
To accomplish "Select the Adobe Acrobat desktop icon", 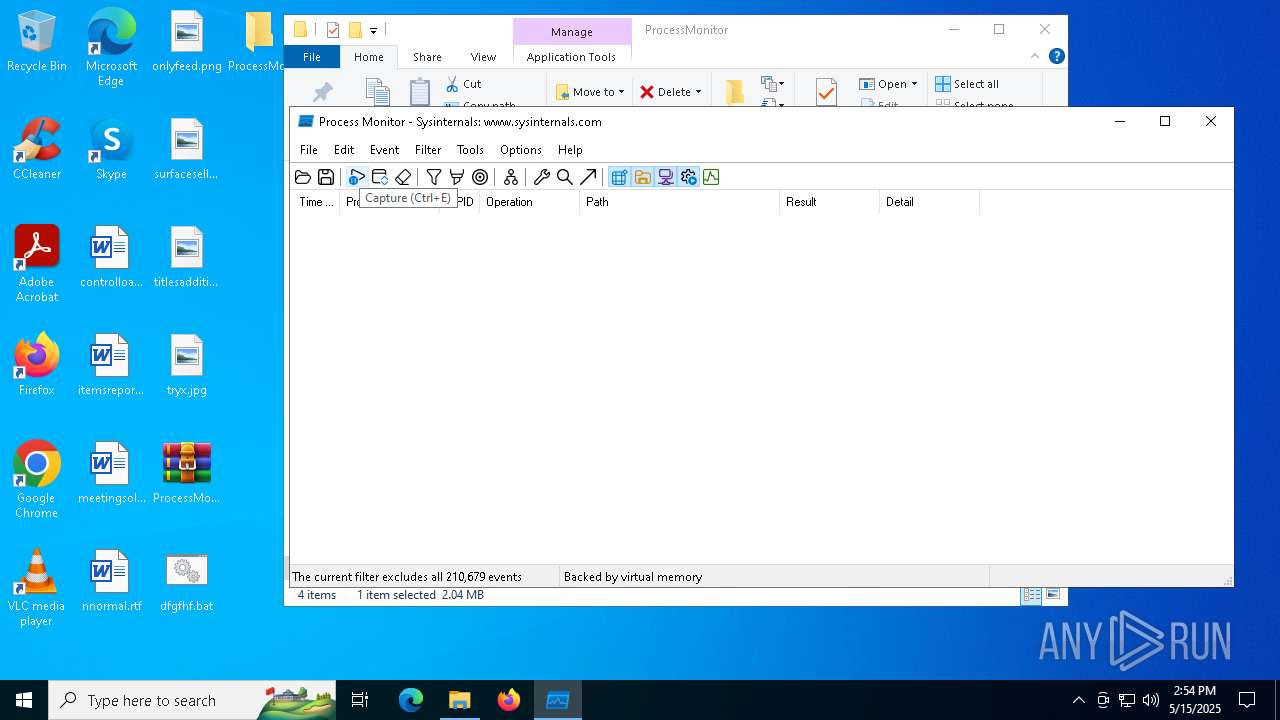I will coord(37,264).
